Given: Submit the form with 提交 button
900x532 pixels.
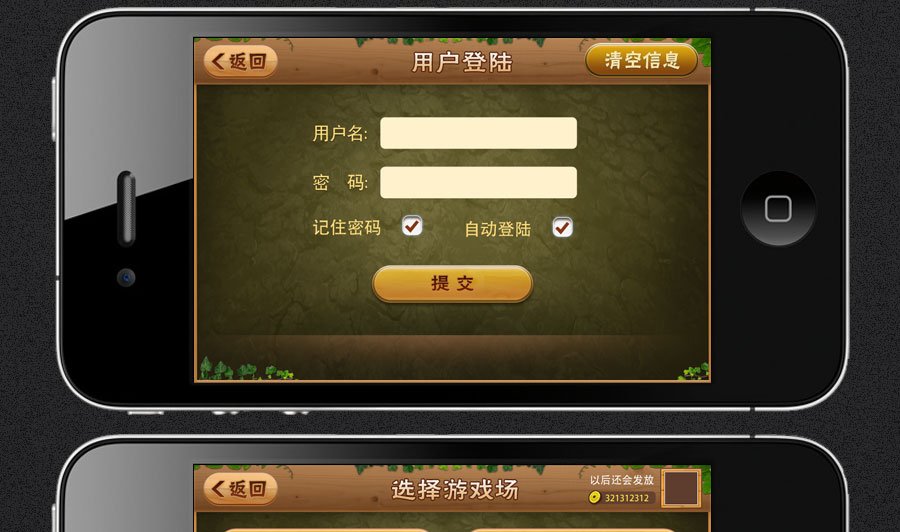Looking at the screenshot, I should [x=452, y=284].
